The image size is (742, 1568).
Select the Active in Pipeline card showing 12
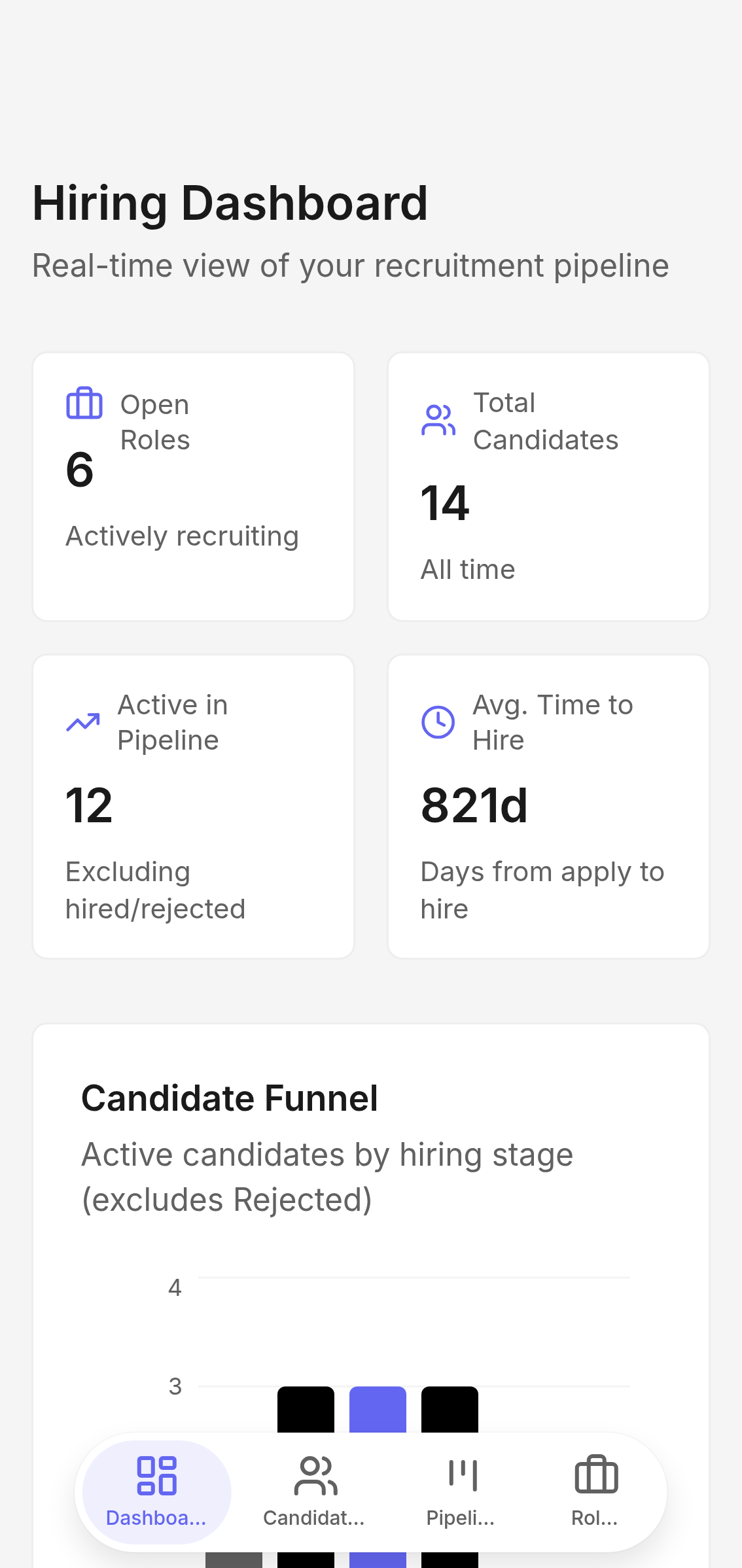coord(194,807)
